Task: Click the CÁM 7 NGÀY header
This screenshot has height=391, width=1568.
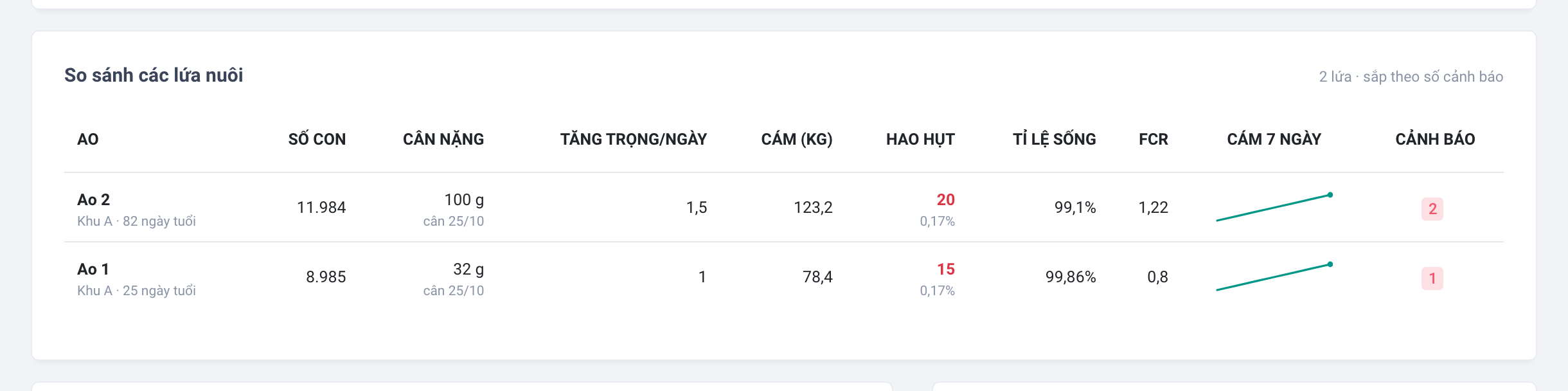Action: point(1274,139)
